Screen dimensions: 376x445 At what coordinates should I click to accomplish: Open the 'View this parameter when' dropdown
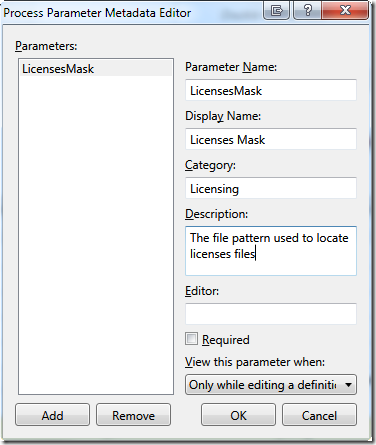click(x=271, y=385)
